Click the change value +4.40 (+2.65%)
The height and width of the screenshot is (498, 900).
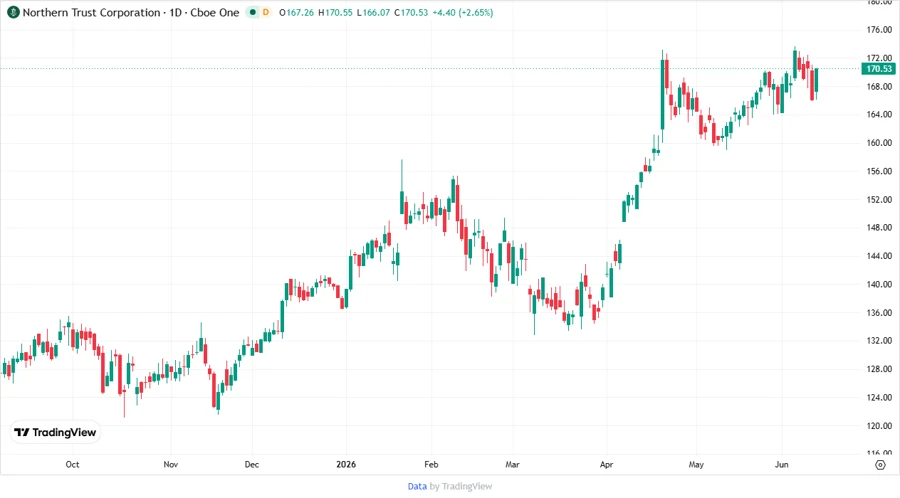point(463,12)
